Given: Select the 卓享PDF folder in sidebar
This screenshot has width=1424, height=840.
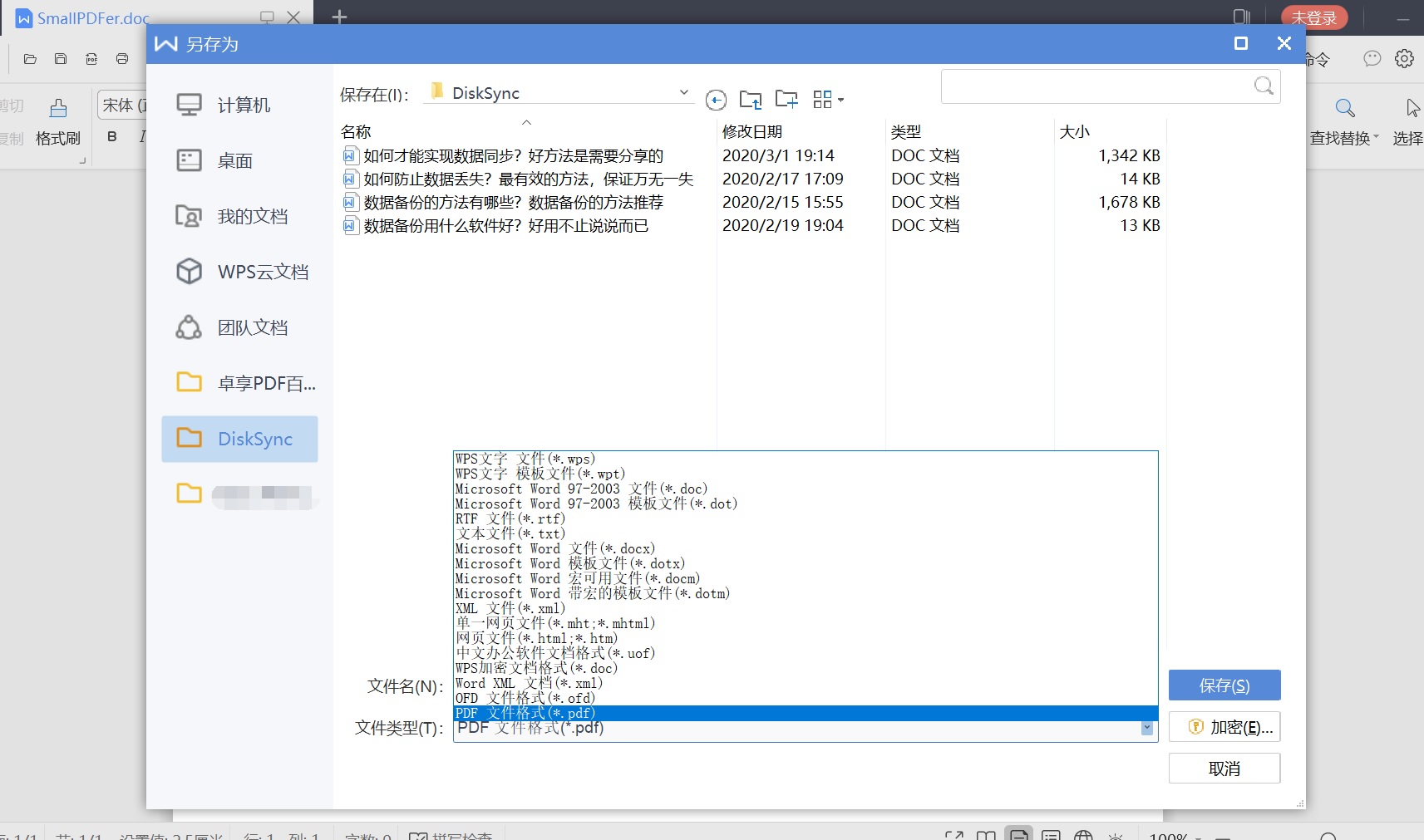Looking at the screenshot, I should pos(239,384).
